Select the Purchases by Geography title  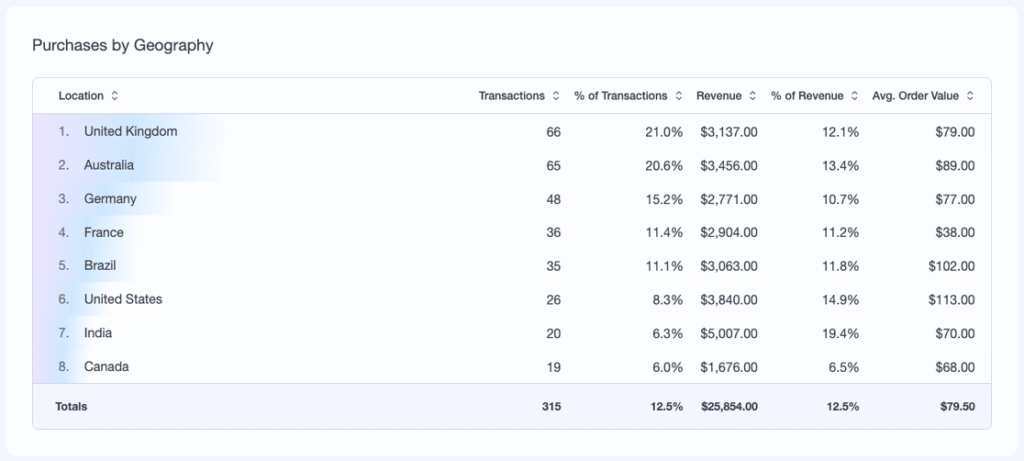tap(123, 46)
